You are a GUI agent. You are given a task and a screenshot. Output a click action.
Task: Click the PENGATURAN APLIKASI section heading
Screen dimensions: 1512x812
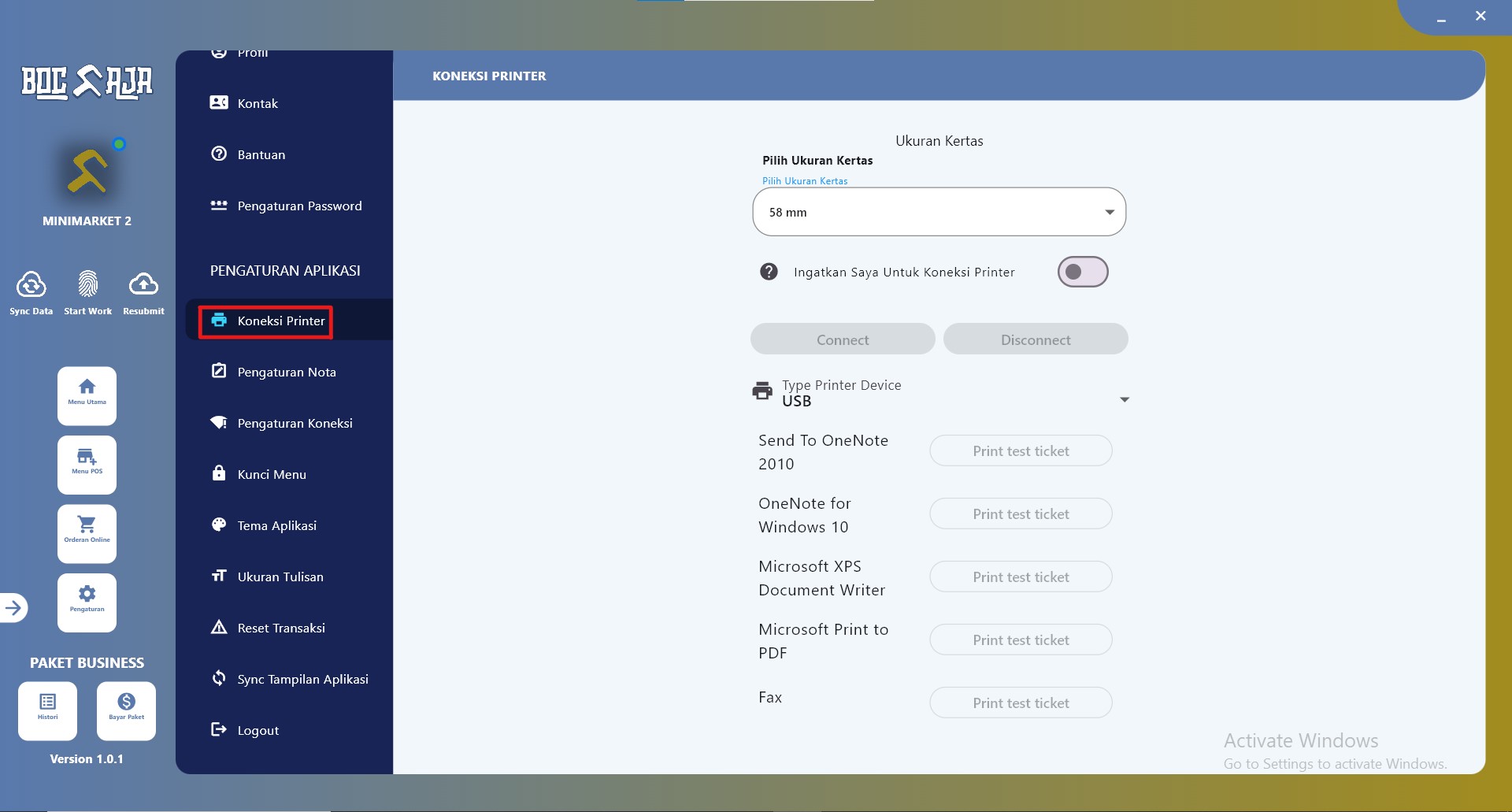[285, 270]
